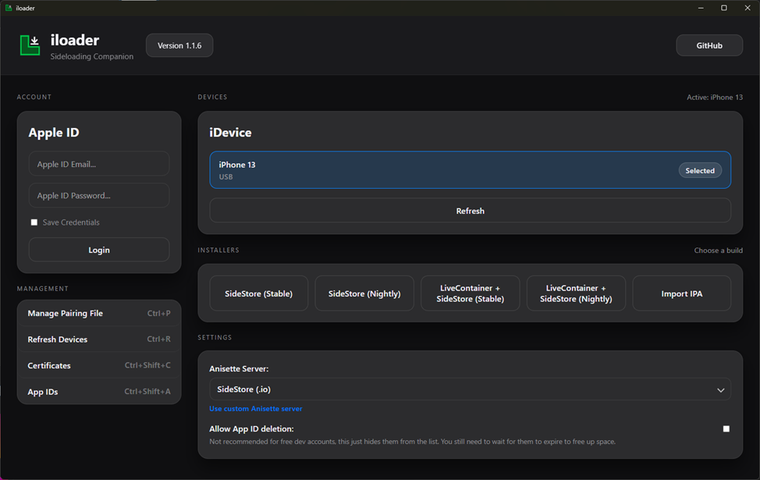The height and width of the screenshot is (480, 760).
Task: Click the Choose a build text
Action: [718, 250]
